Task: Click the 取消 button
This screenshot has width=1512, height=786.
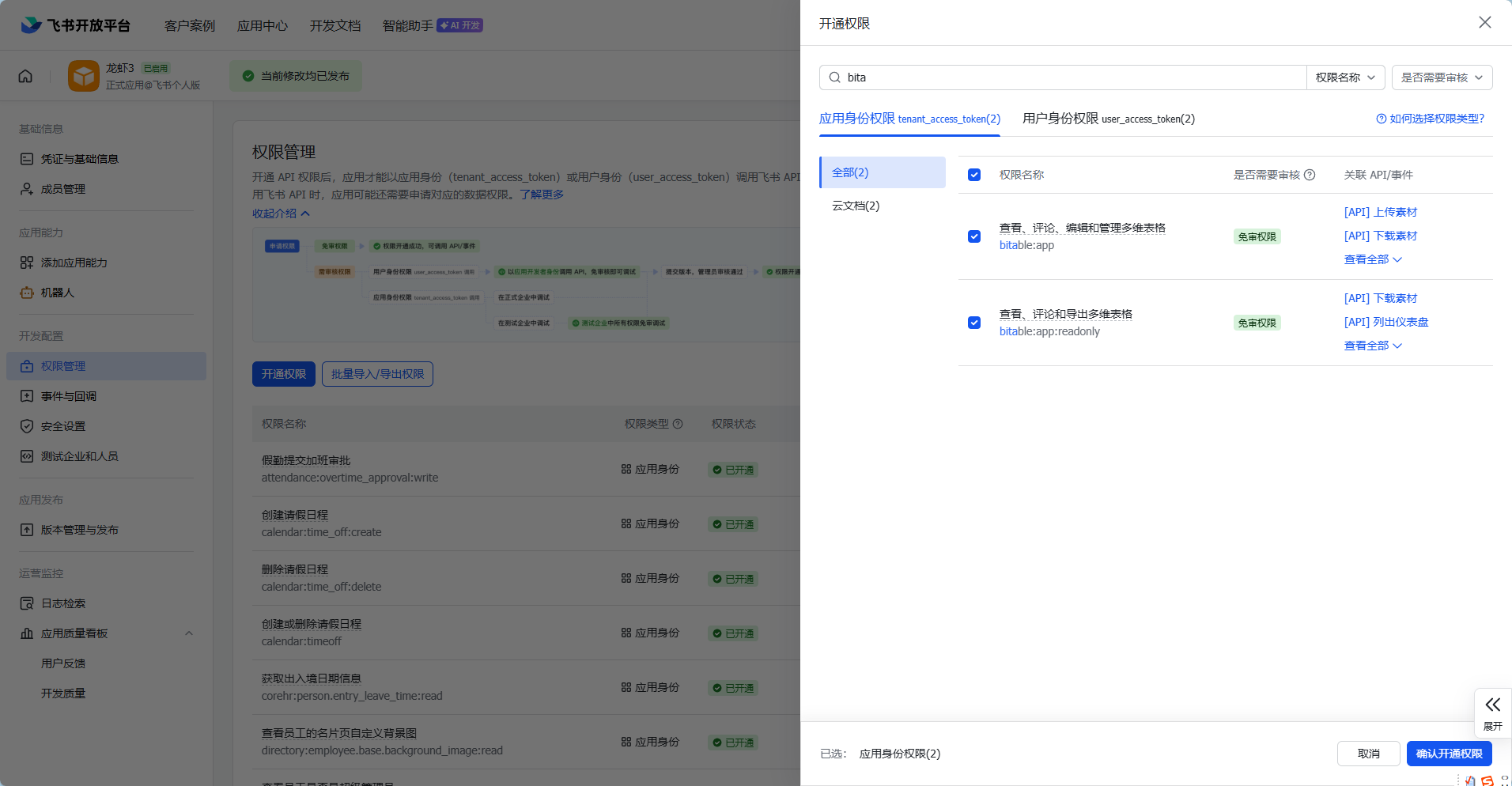Action: point(1368,754)
